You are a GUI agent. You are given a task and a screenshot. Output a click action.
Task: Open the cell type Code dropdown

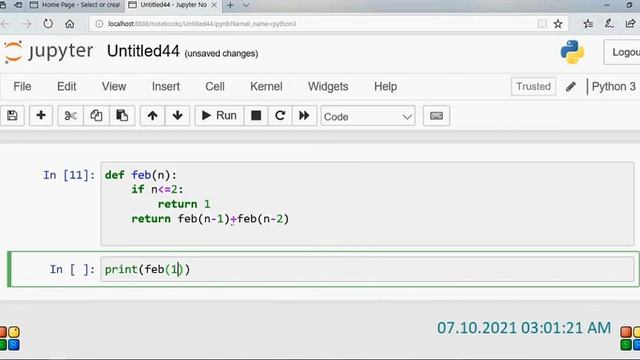pyautogui.click(x=368, y=116)
